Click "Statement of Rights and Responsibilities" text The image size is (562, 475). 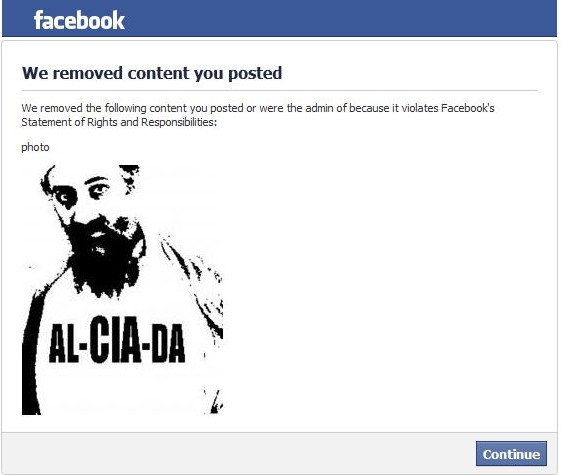118,122
